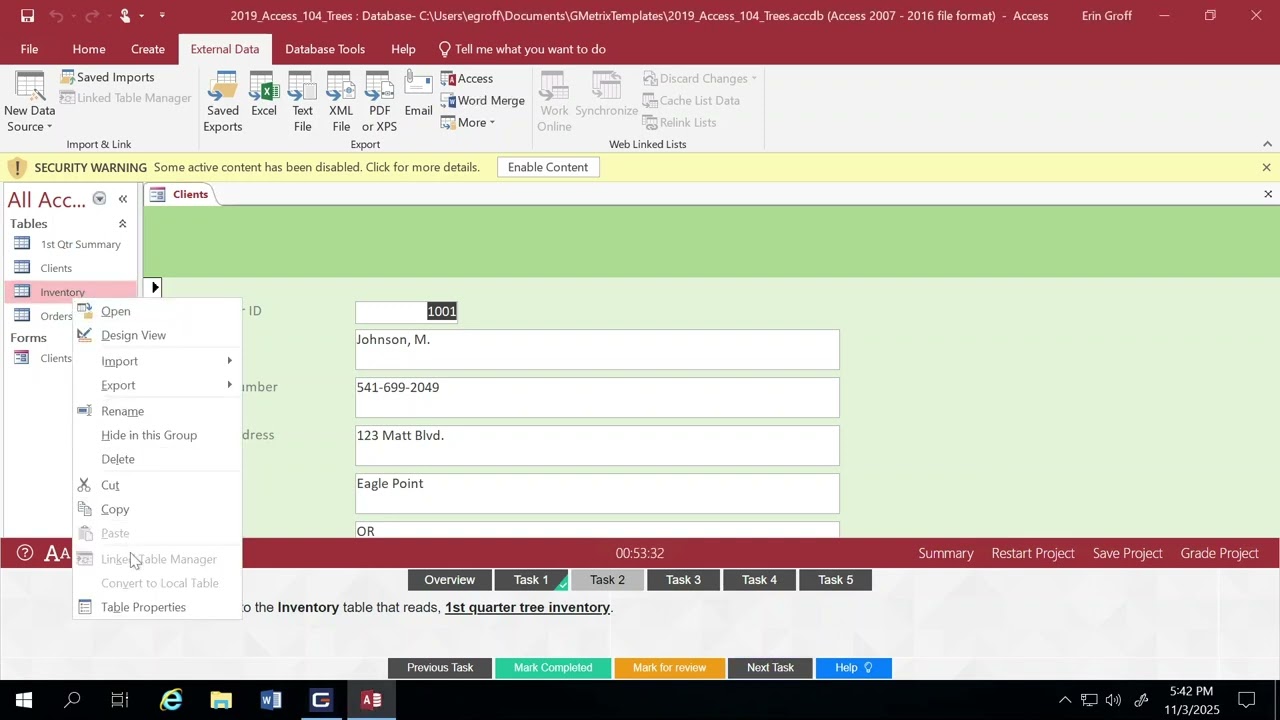Open the Database Tools tab
Image resolution: width=1280 pixels, height=720 pixels.
325,49
